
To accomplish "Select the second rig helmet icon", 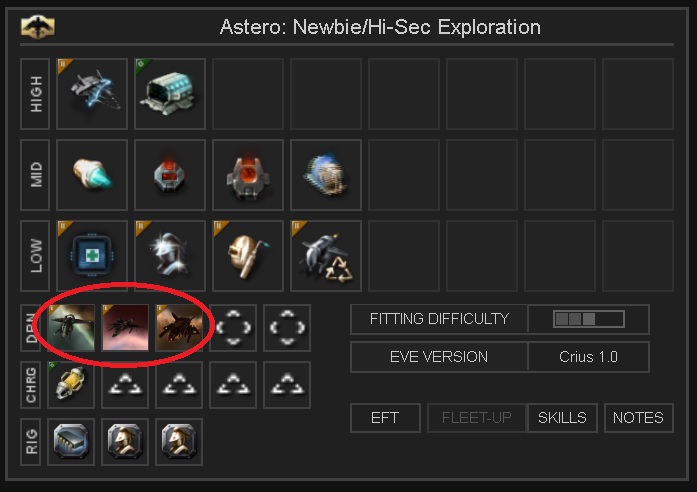I will click(125, 441).
